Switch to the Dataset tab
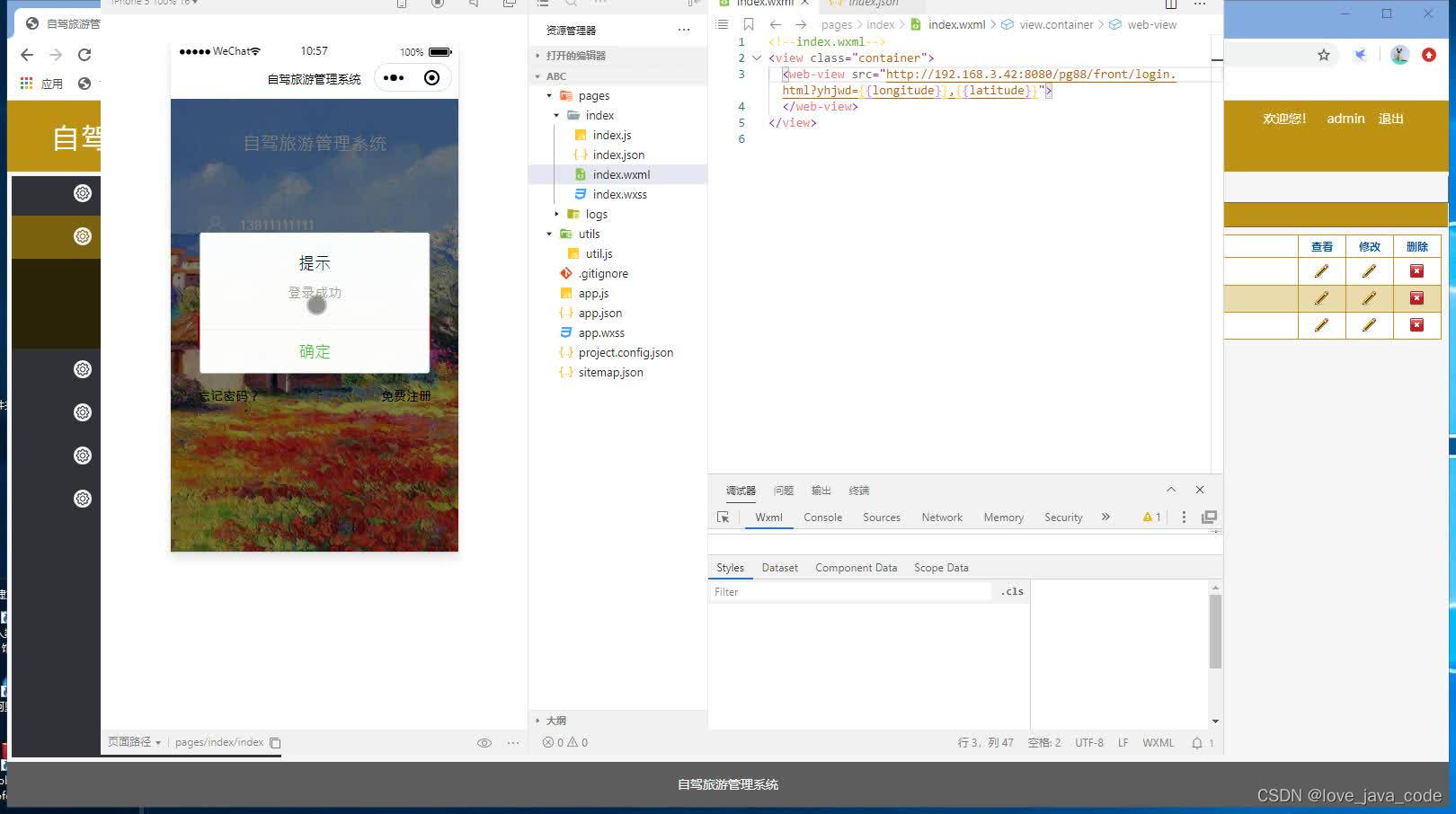1456x814 pixels. click(x=780, y=568)
